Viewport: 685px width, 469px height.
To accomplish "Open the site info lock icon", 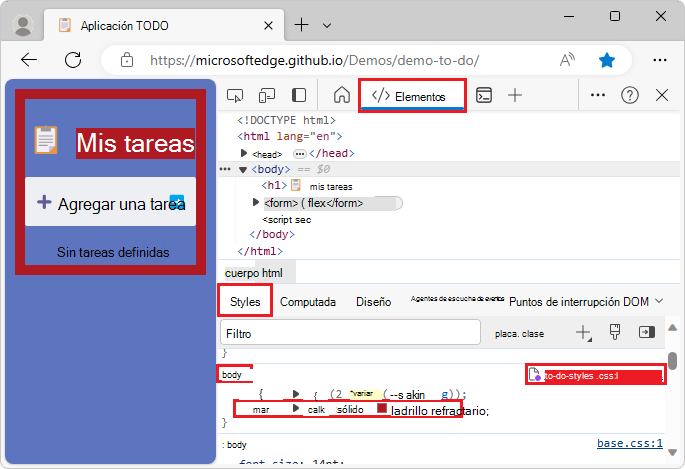I will pyautogui.click(x=127, y=60).
